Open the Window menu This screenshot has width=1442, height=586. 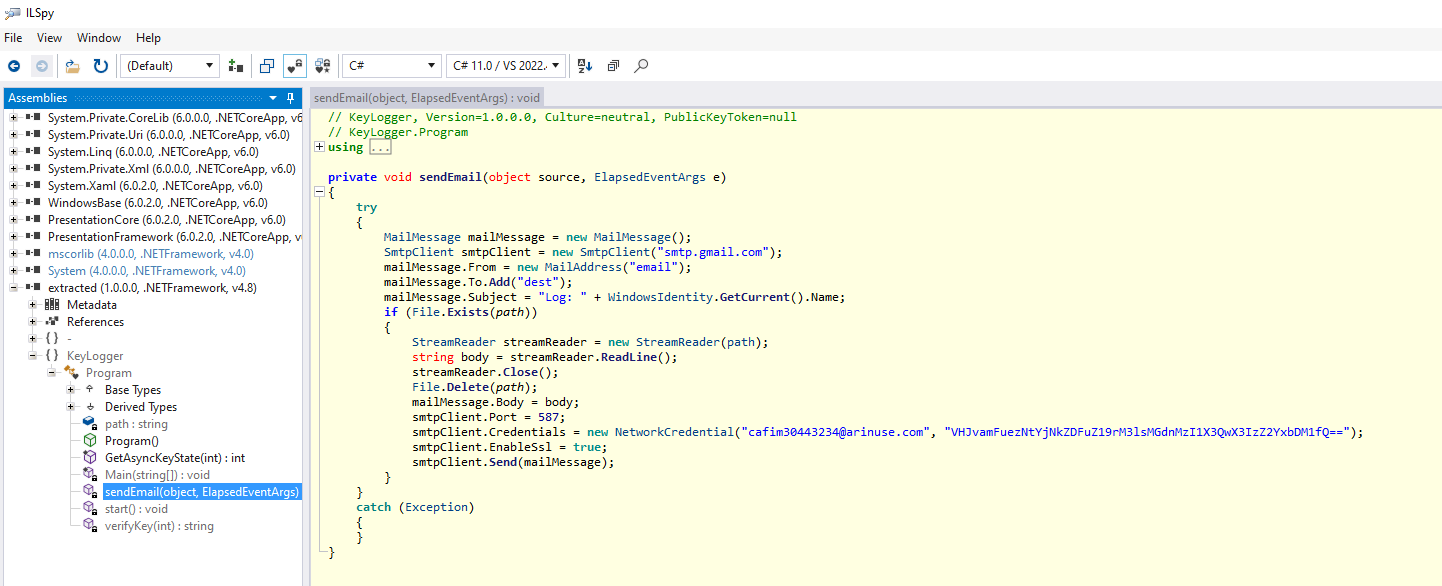99,38
